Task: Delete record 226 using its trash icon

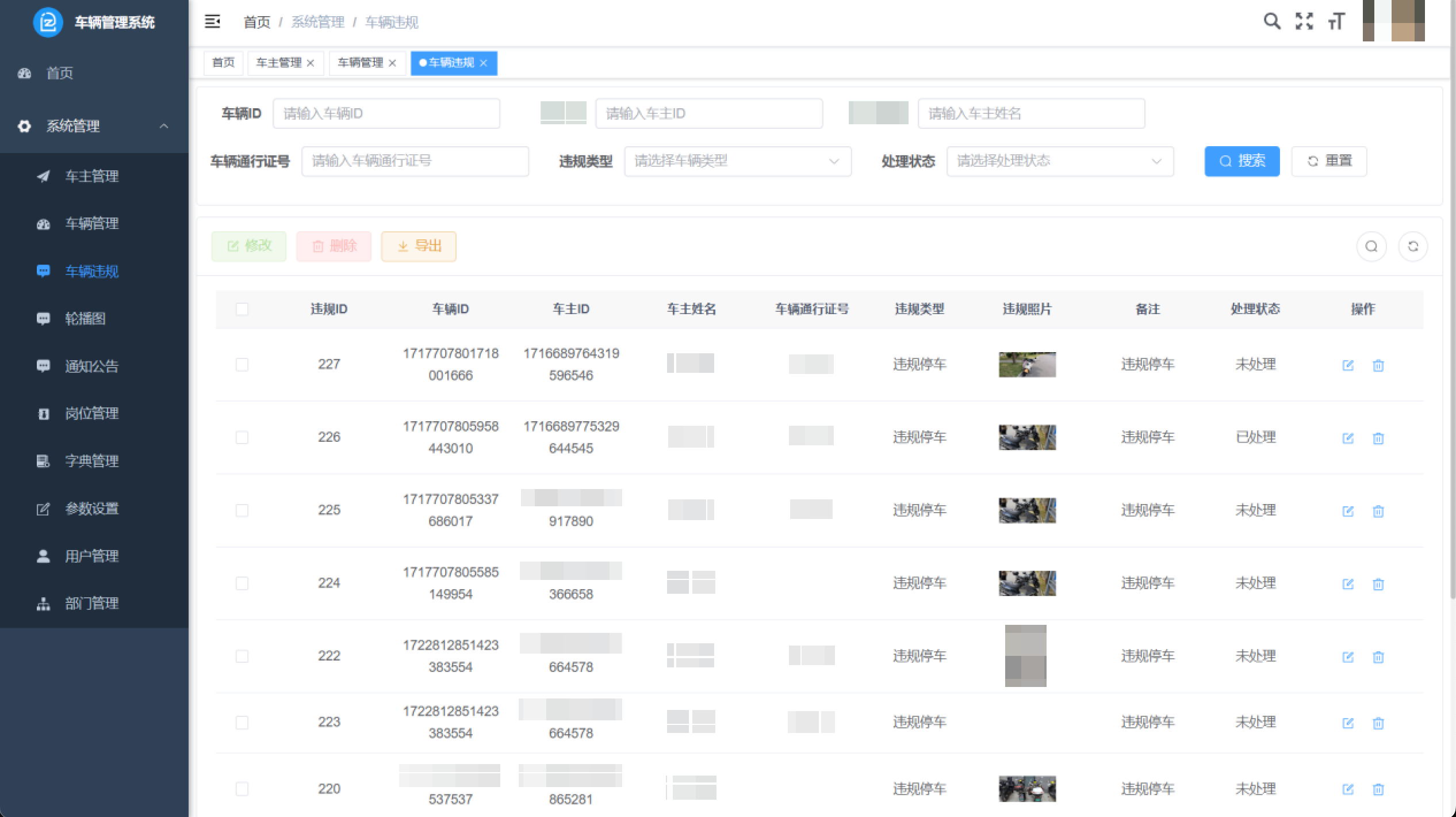Action: [x=1378, y=438]
